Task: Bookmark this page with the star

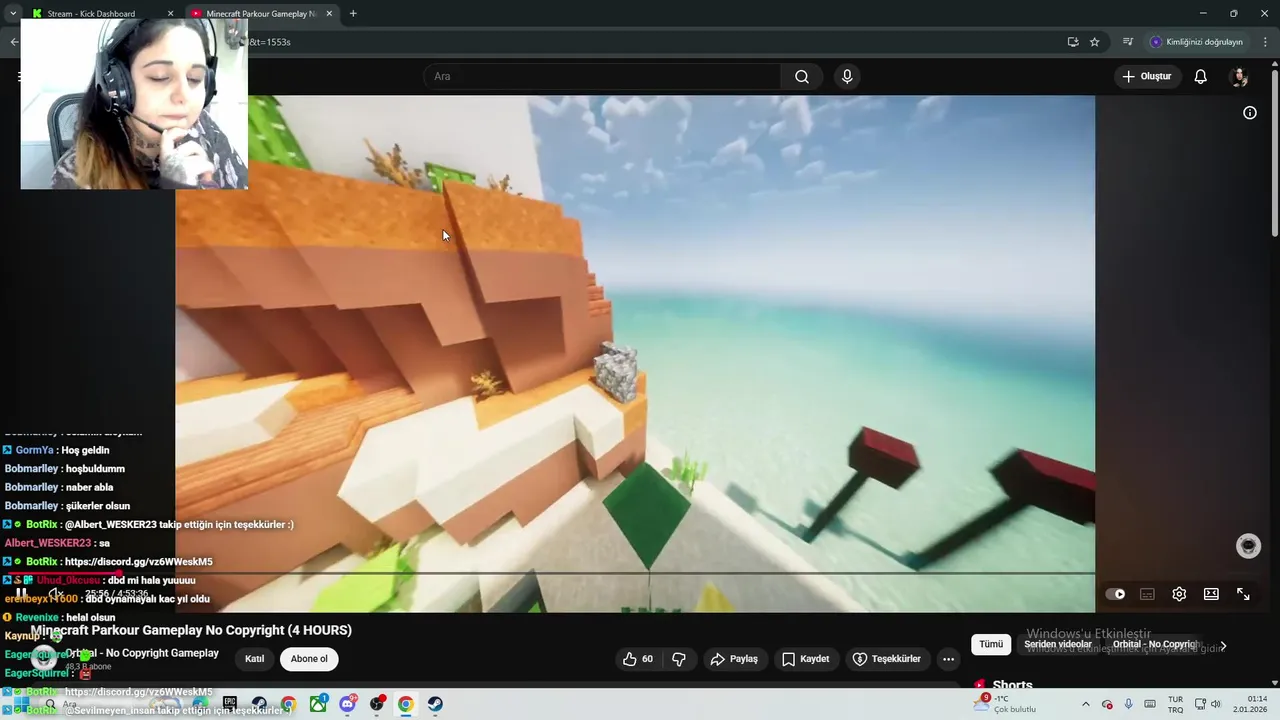Action: [1095, 42]
